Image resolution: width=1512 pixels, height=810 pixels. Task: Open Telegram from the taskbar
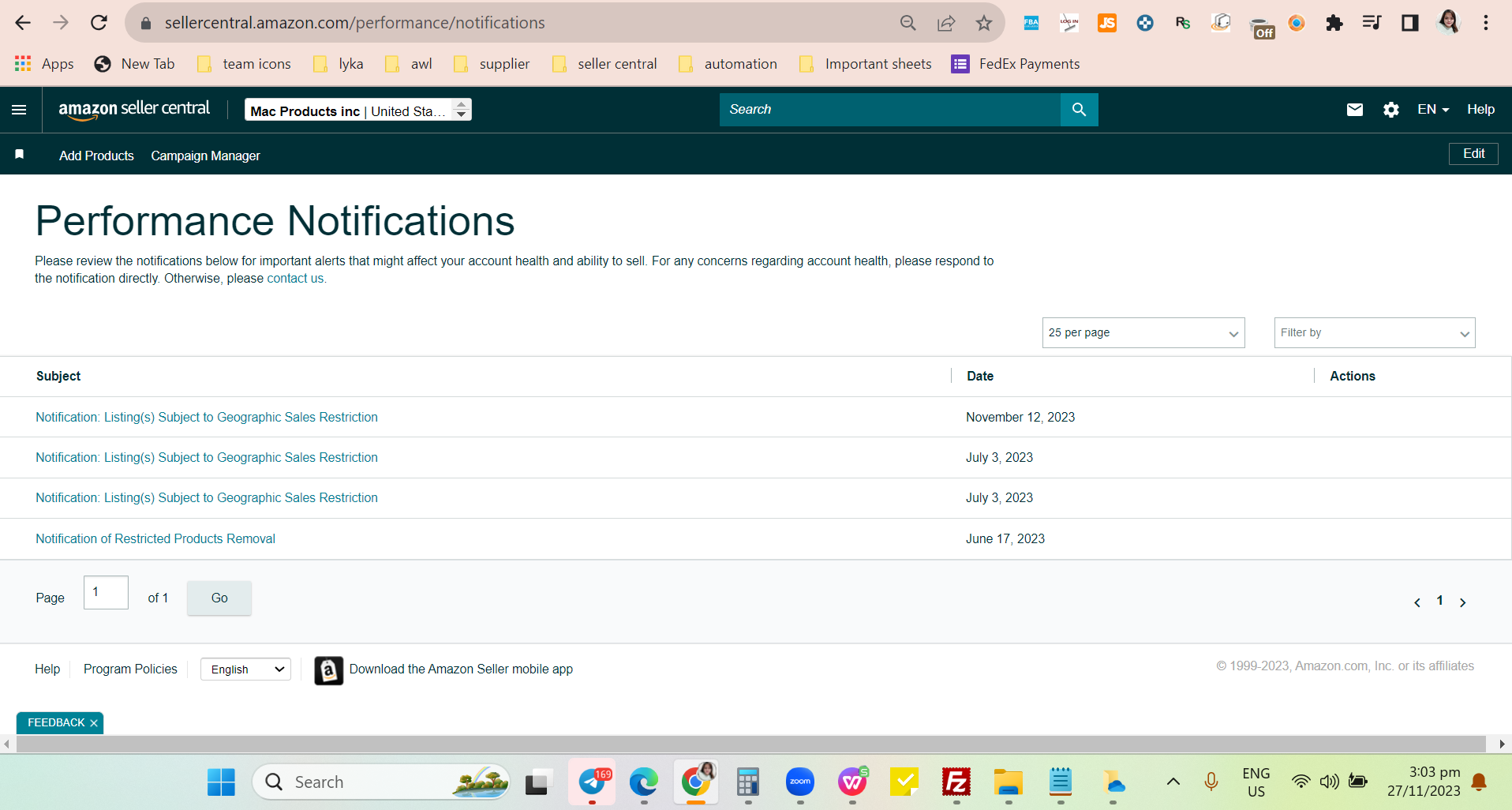coord(592,782)
